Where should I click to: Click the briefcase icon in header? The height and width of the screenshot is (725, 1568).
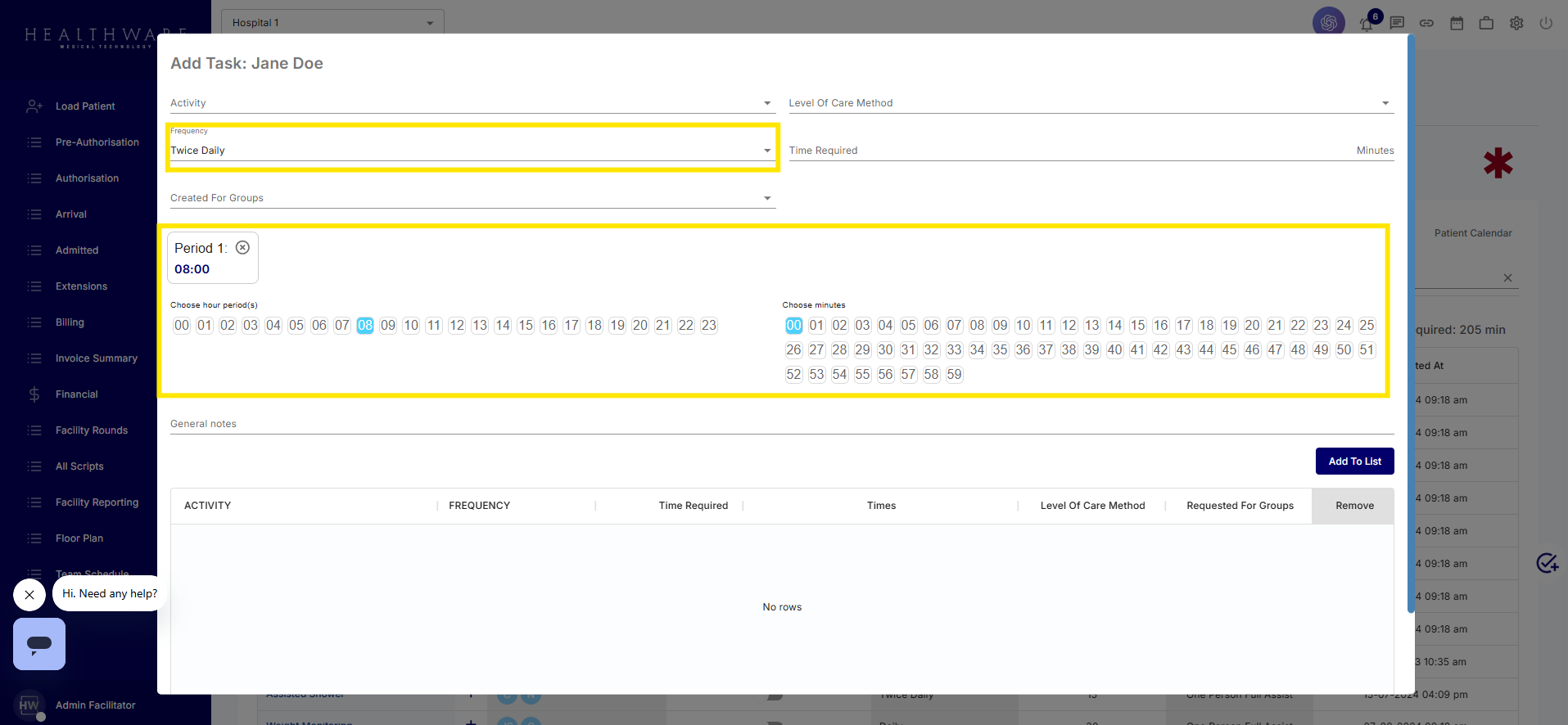[x=1486, y=23]
